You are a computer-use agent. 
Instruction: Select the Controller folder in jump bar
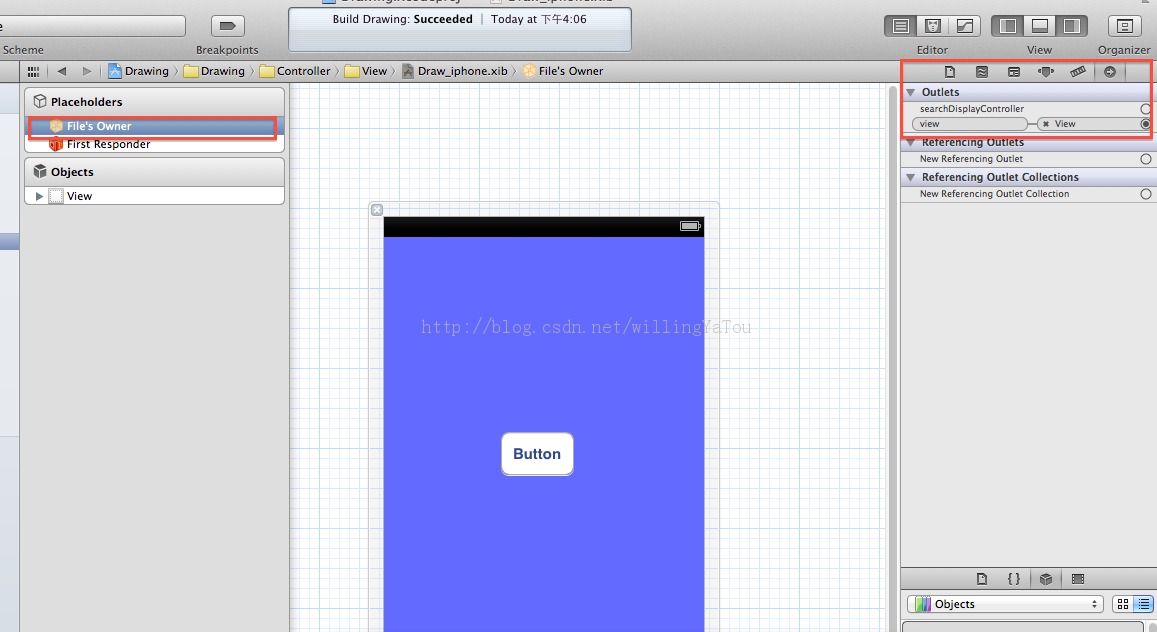click(303, 71)
